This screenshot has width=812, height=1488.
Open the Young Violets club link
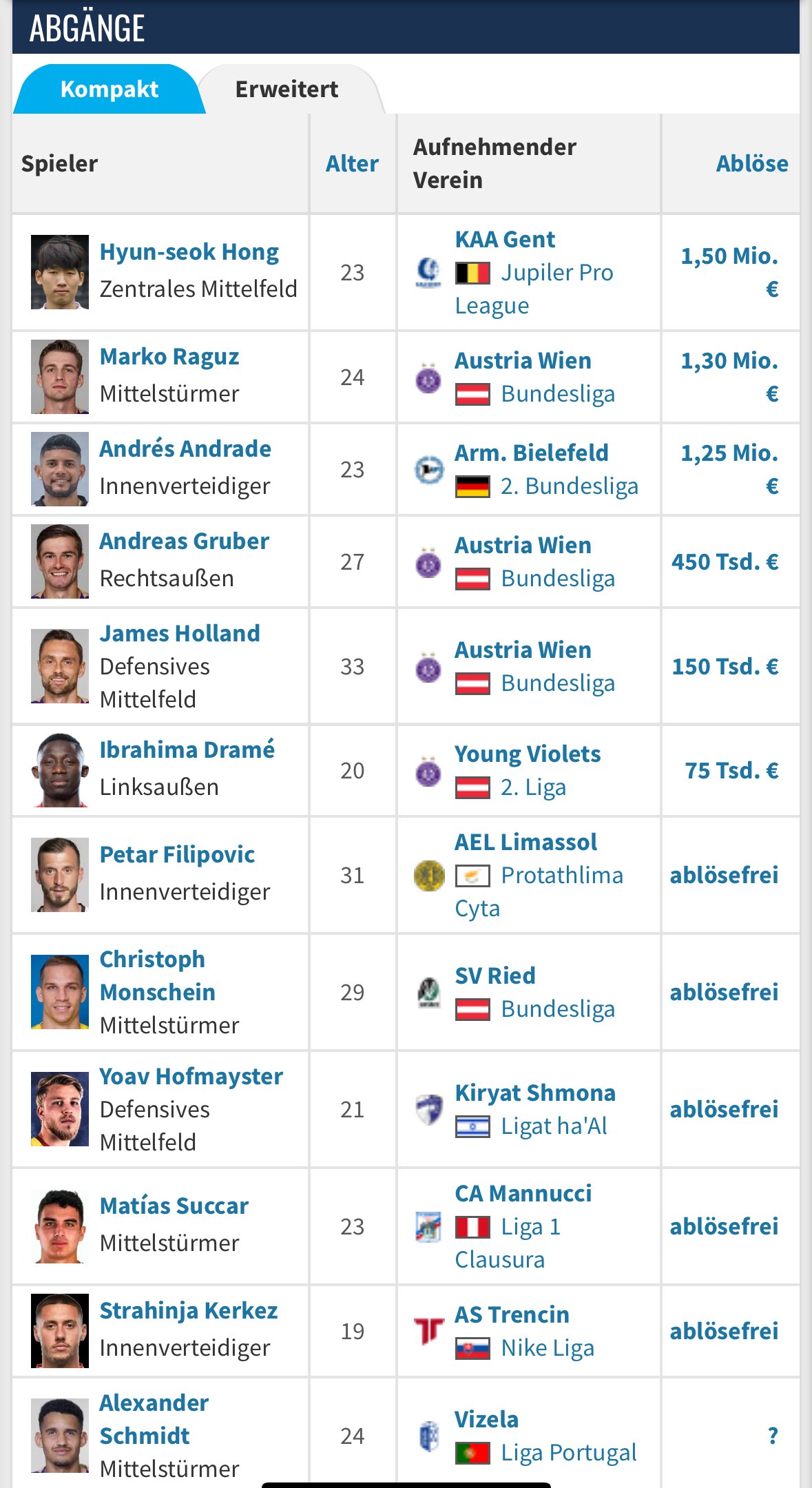(528, 754)
